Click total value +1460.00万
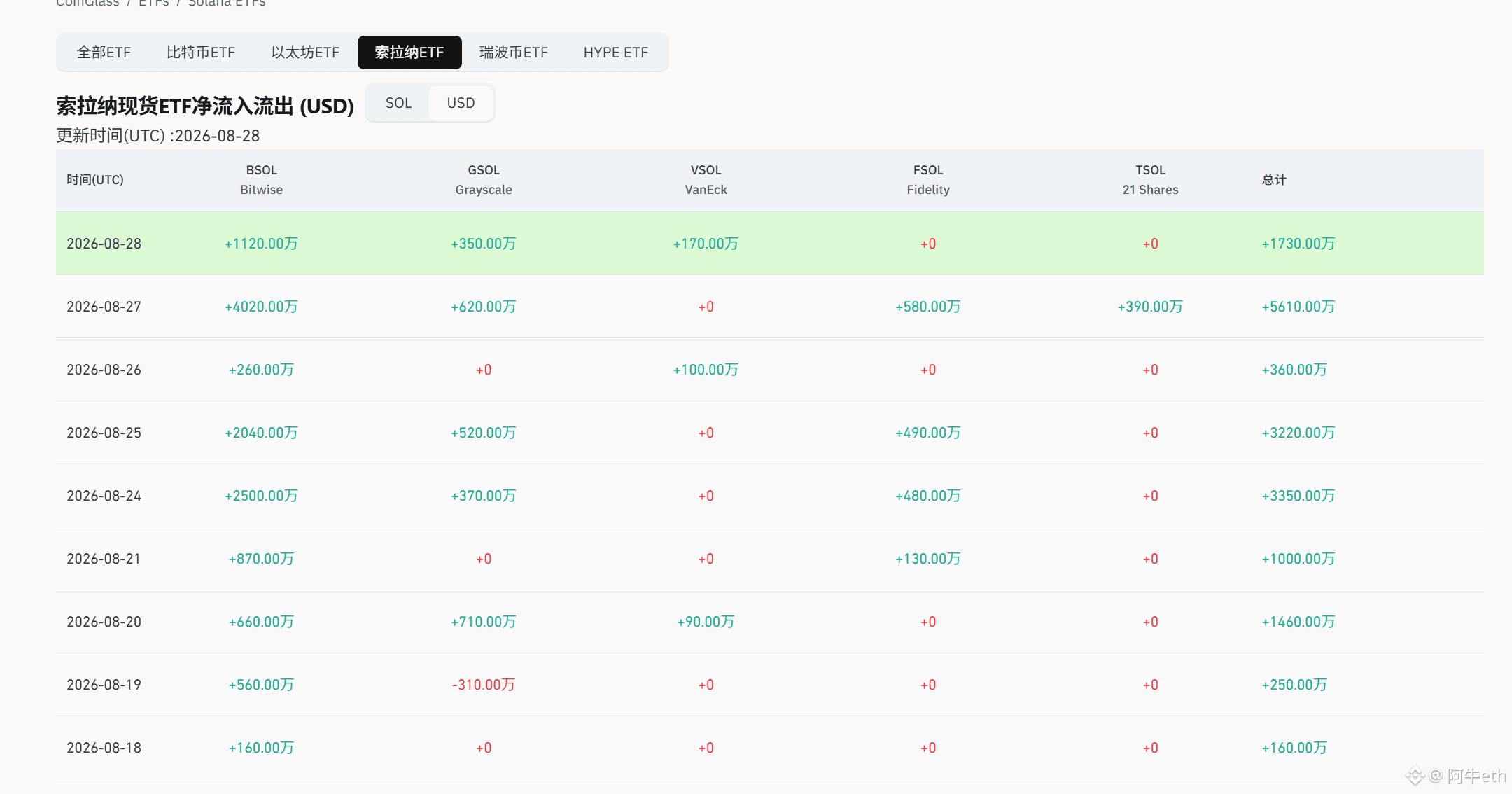Image resolution: width=1512 pixels, height=794 pixels. pos(1298,622)
